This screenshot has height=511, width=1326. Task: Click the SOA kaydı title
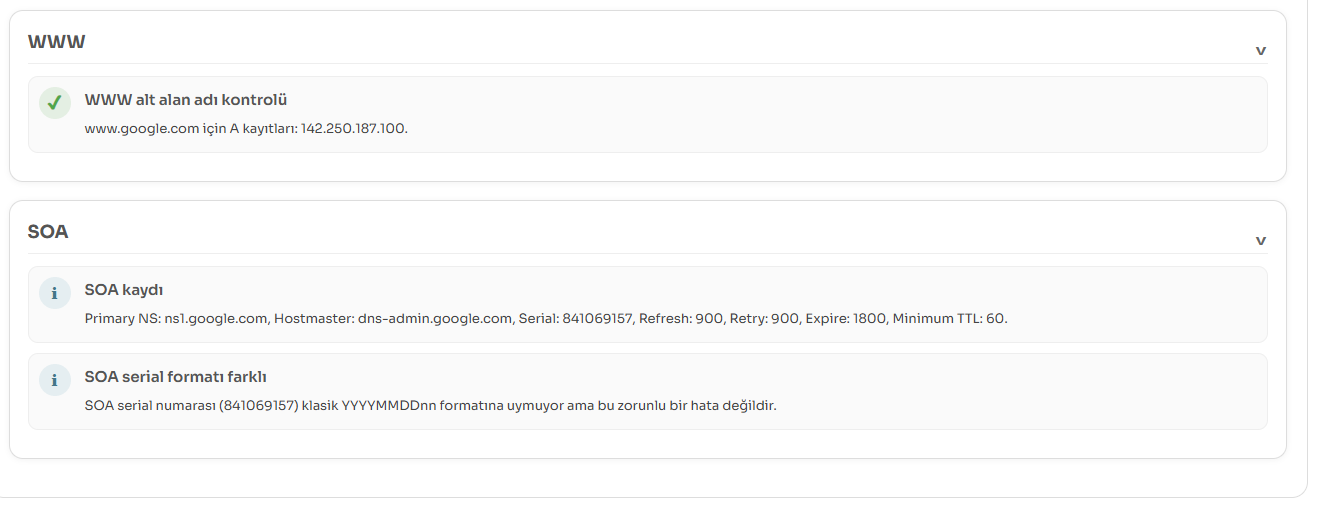coord(124,290)
